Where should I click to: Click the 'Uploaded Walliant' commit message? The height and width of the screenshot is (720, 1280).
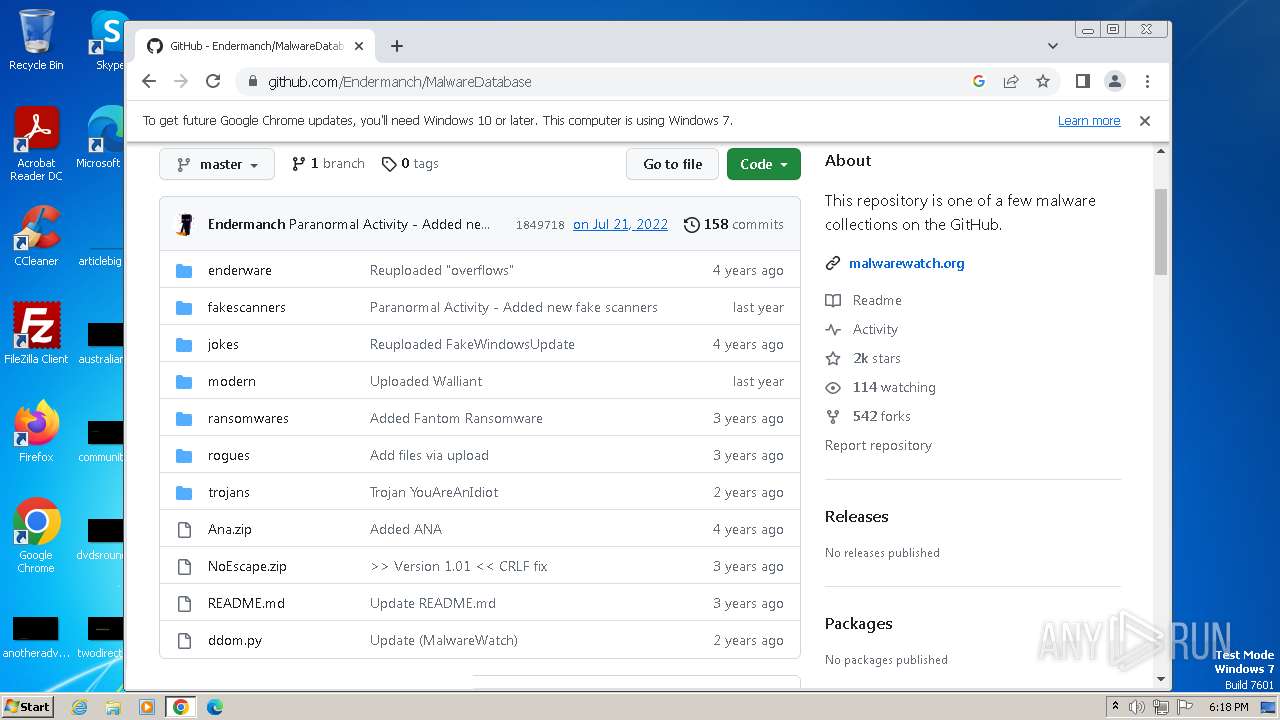pos(426,381)
